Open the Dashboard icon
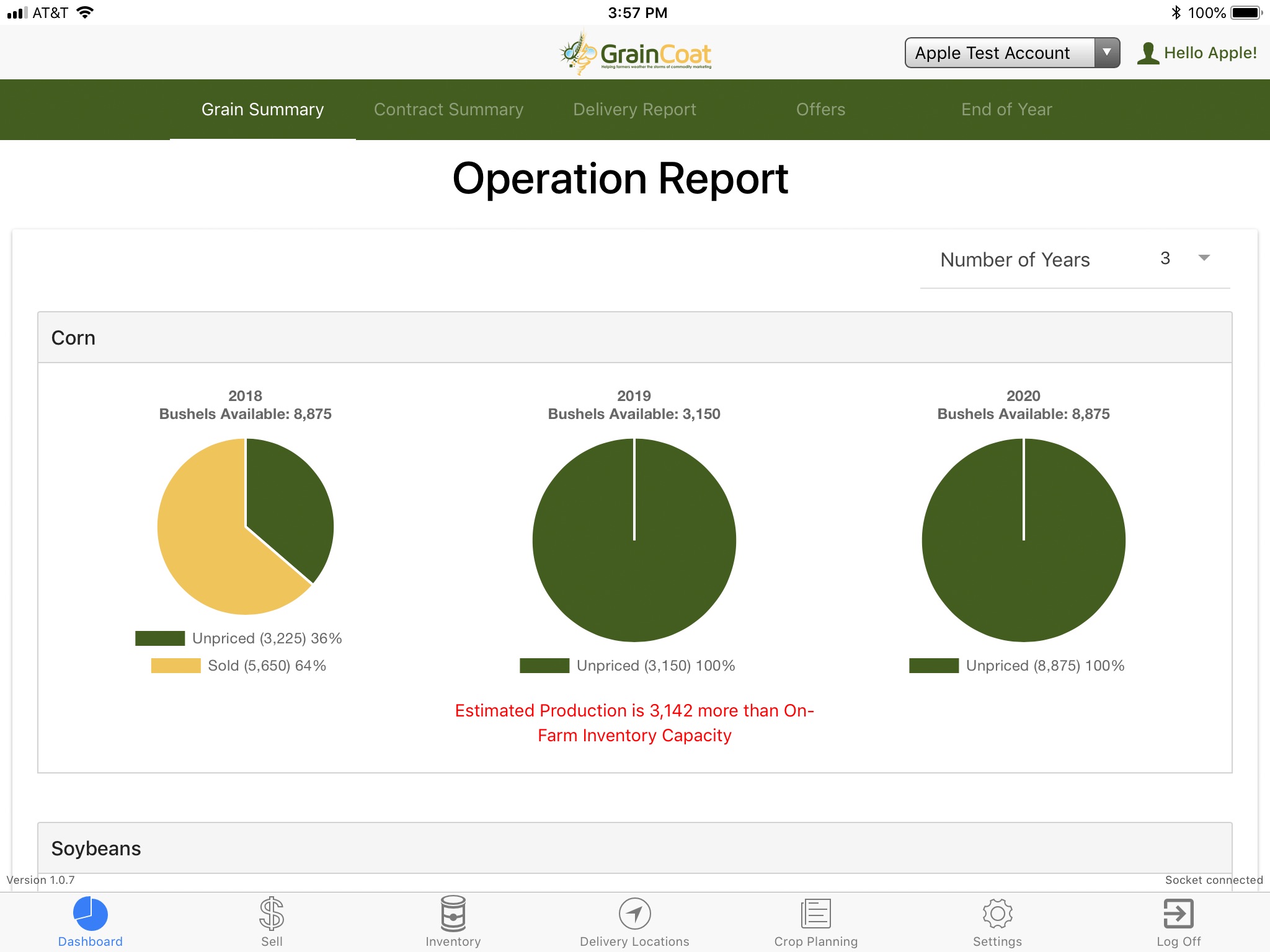The width and height of the screenshot is (1270, 952). point(90,911)
